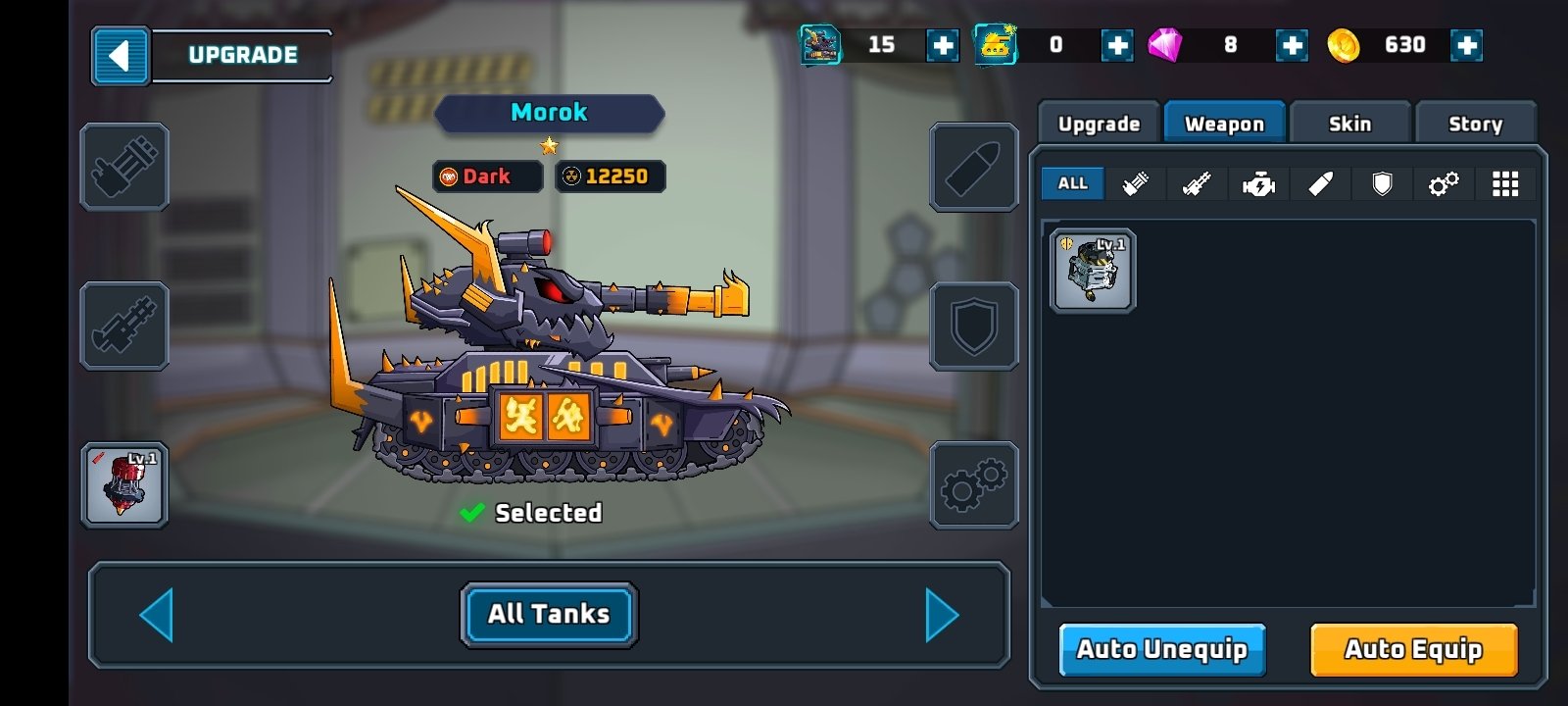The image size is (1568, 706).
Task: Select the second minigun weapon slot
Action: 124,327
